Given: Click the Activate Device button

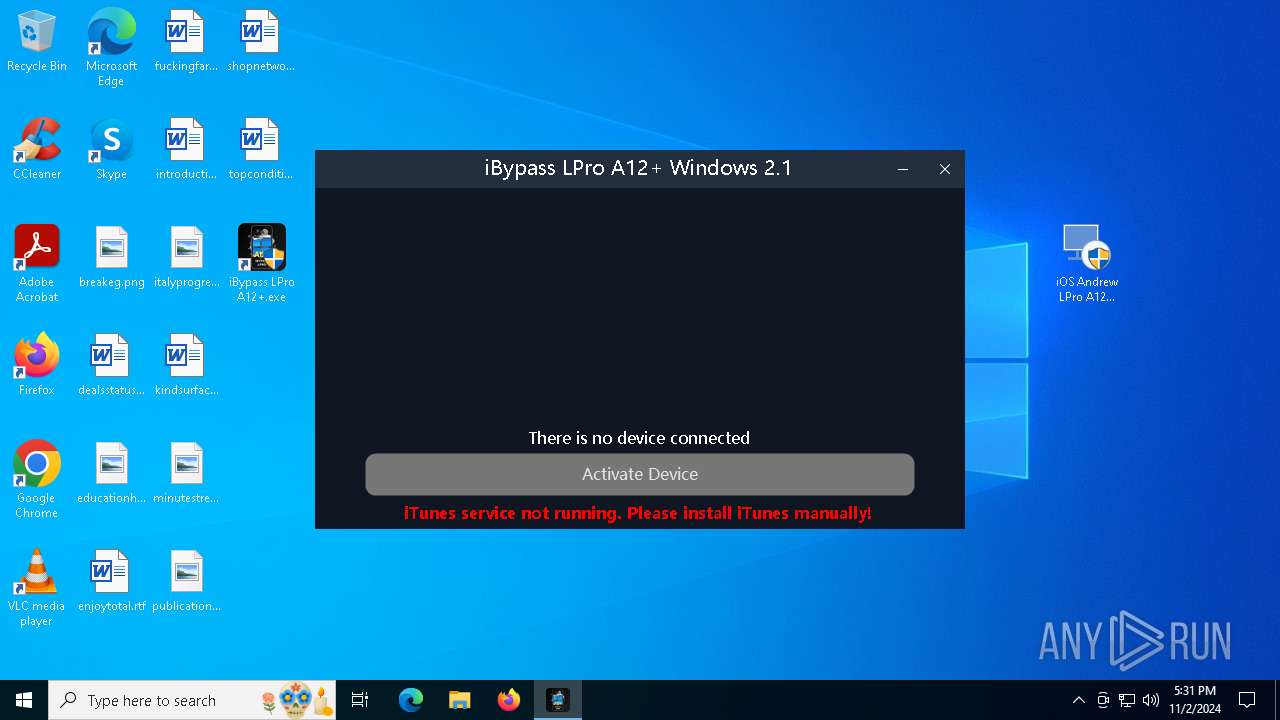Looking at the screenshot, I should [x=640, y=474].
